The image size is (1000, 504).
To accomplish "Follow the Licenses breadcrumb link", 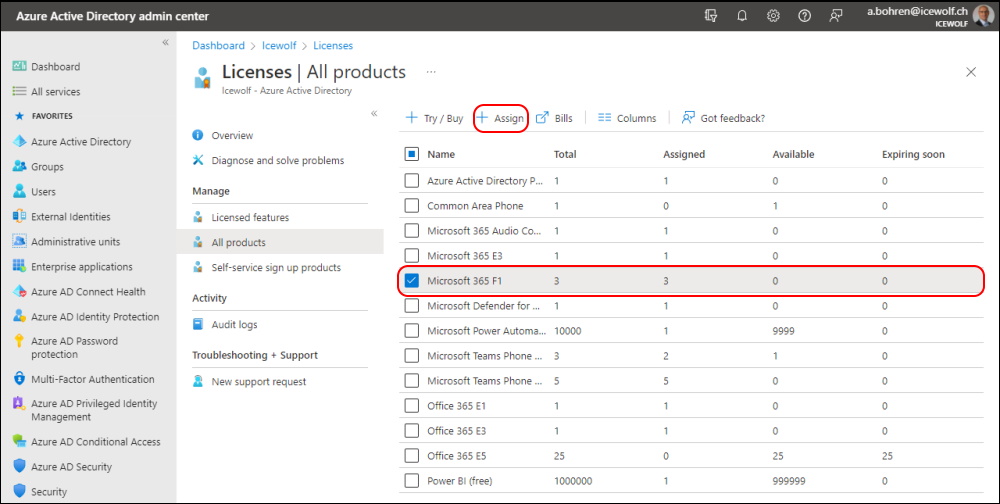I will [x=333, y=45].
